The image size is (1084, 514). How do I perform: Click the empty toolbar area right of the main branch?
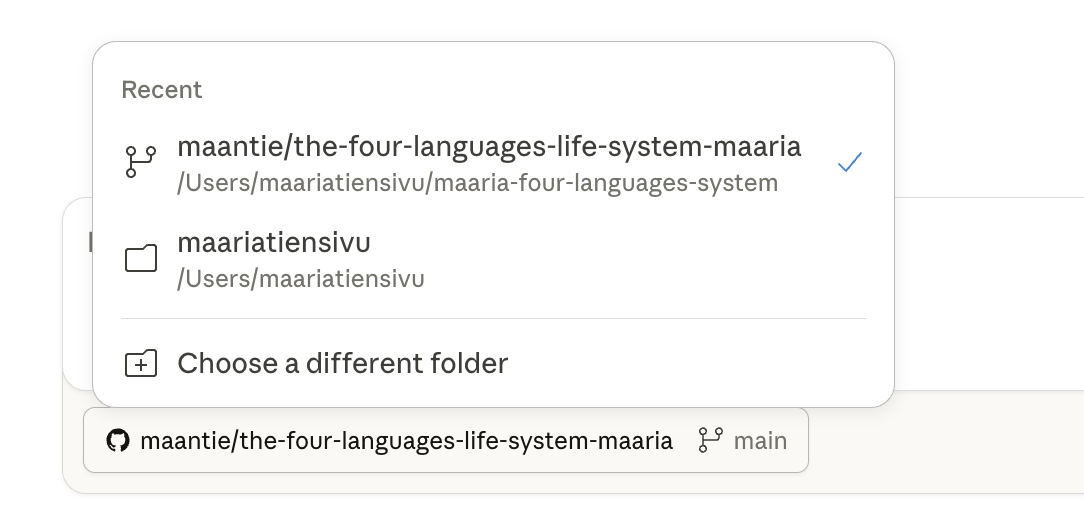tap(940, 440)
